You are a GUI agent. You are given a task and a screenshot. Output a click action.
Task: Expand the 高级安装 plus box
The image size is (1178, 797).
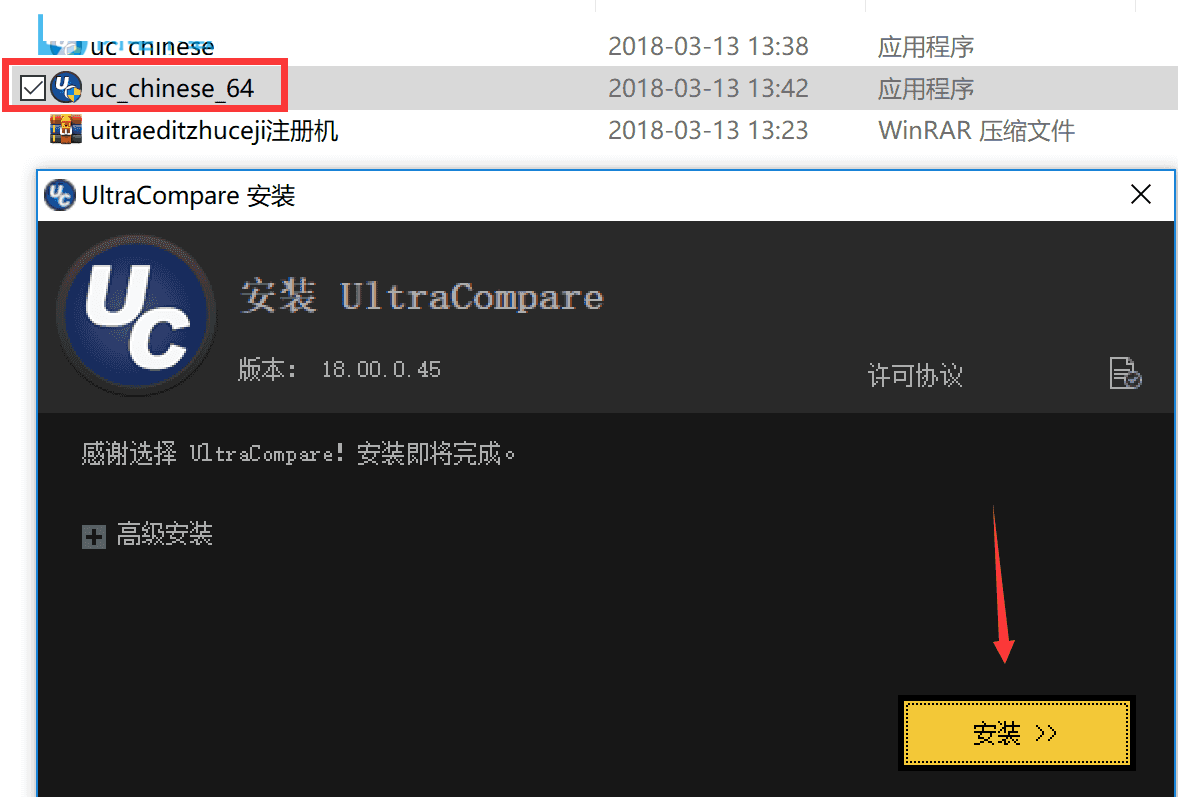tap(94, 536)
